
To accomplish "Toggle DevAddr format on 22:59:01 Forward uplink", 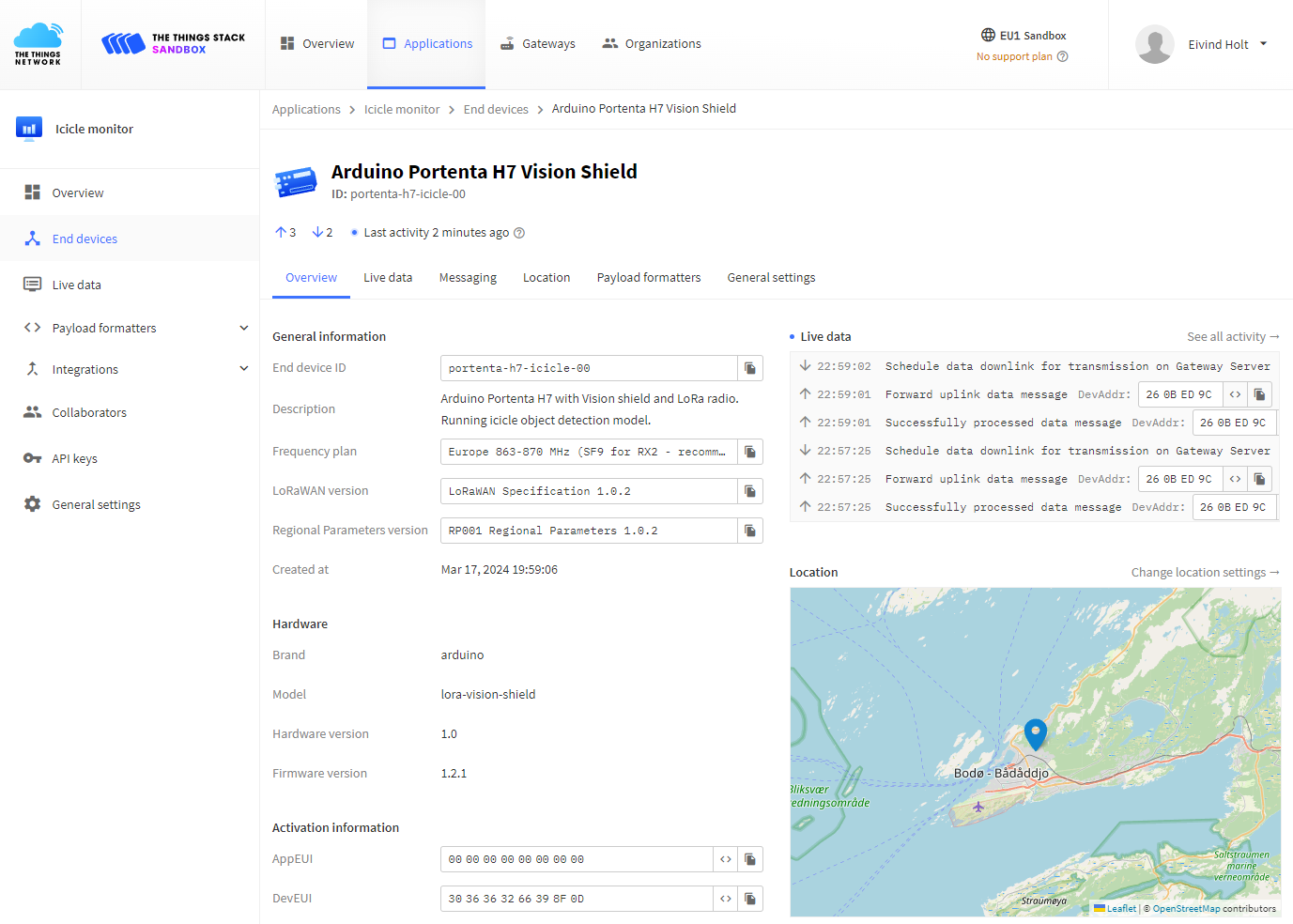I will coord(1235,394).
